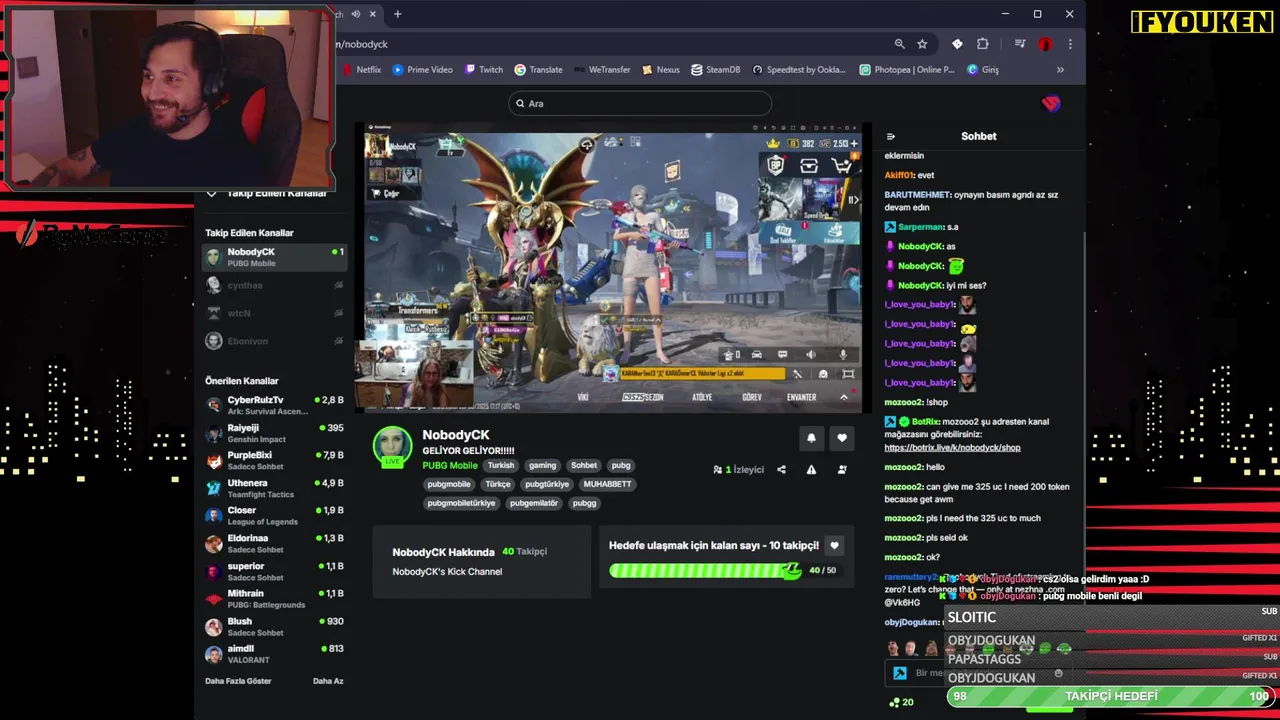Open the offline cynthaa channel

[274, 286]
